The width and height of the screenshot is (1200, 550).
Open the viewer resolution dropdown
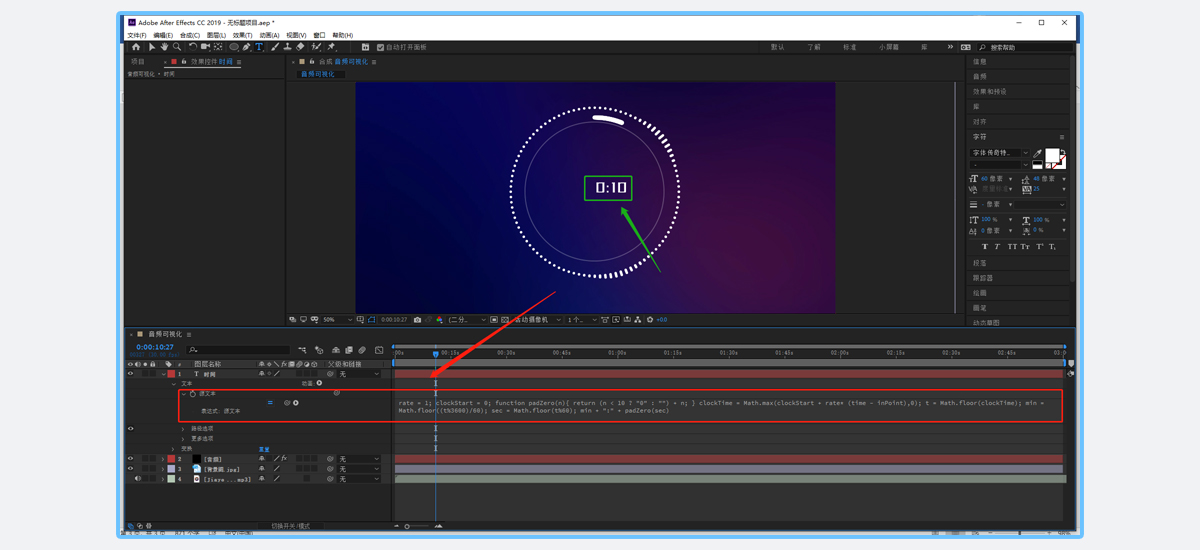pos(467,320)
